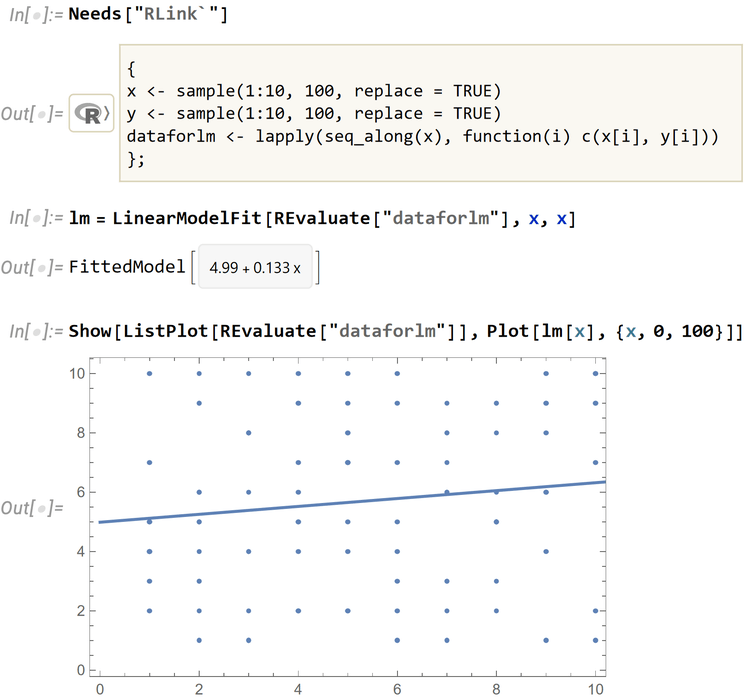Click inside the R code cell
This screenshot has height=699, width=750.
[430, 113]
